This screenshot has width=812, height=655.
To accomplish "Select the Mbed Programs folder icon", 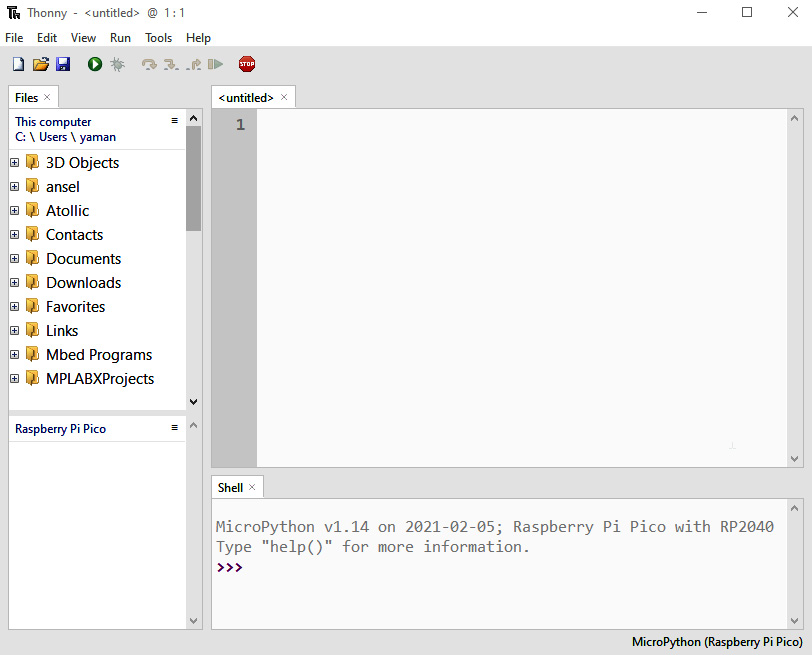I will 33,354.
